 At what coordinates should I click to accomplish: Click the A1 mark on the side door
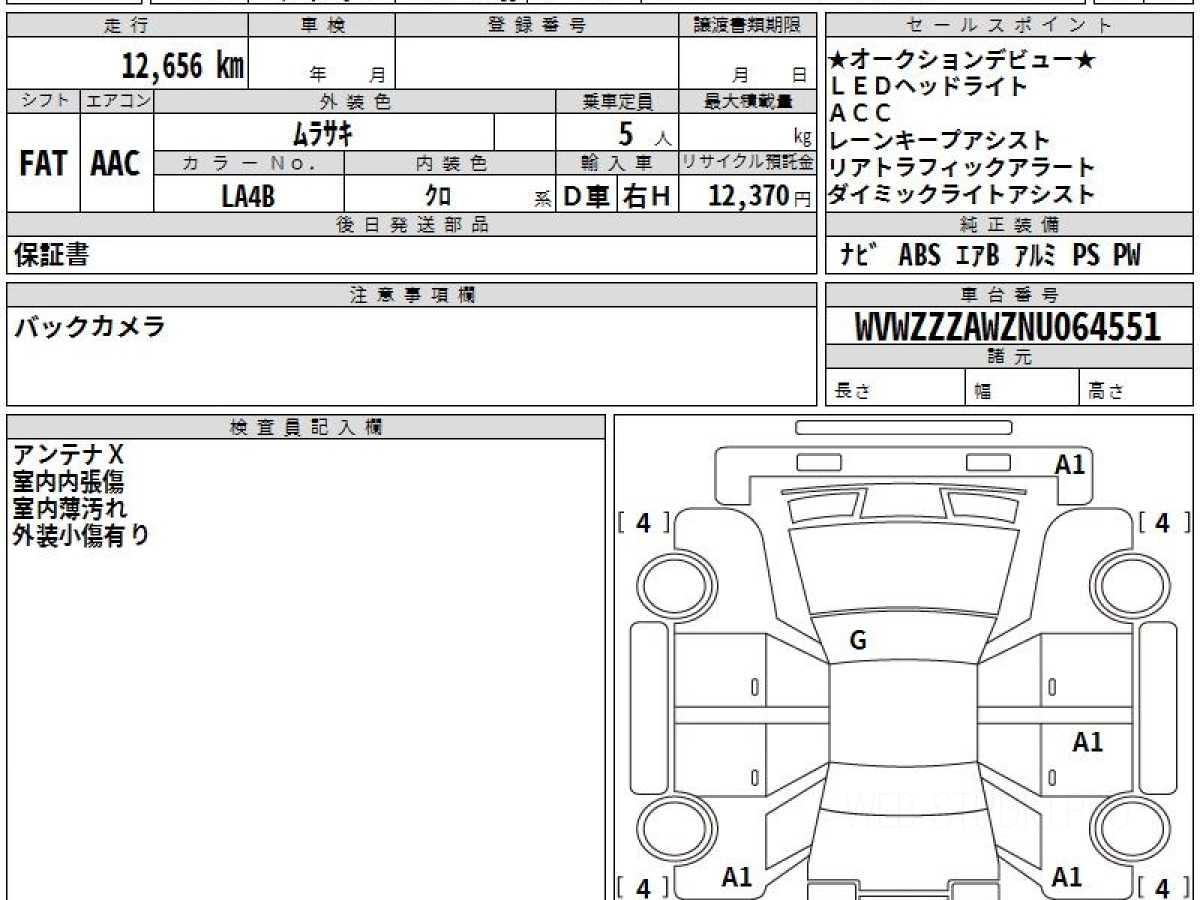tap(1087, 742)
